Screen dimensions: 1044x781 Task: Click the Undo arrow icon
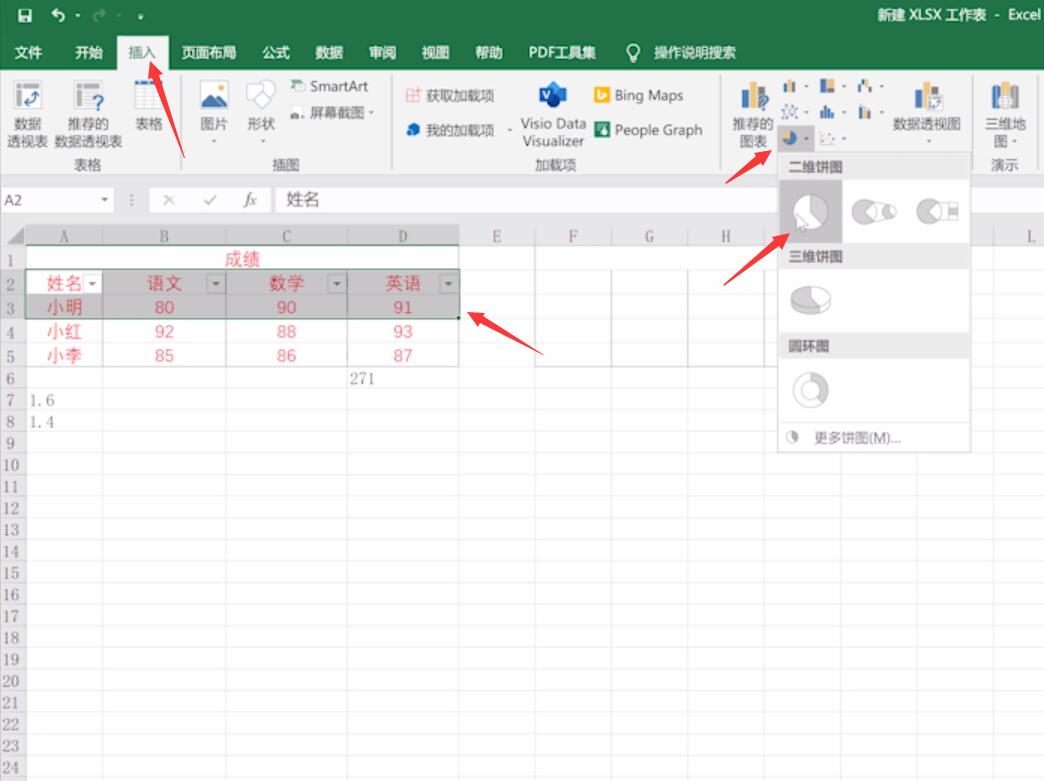pyautogui.click(x=59, y=15)
